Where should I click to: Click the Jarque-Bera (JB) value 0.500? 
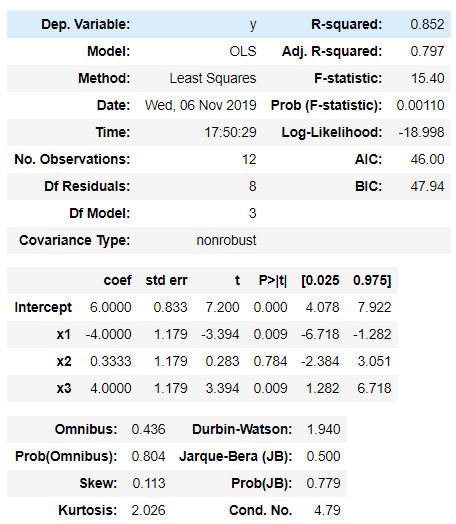(323, 456)
